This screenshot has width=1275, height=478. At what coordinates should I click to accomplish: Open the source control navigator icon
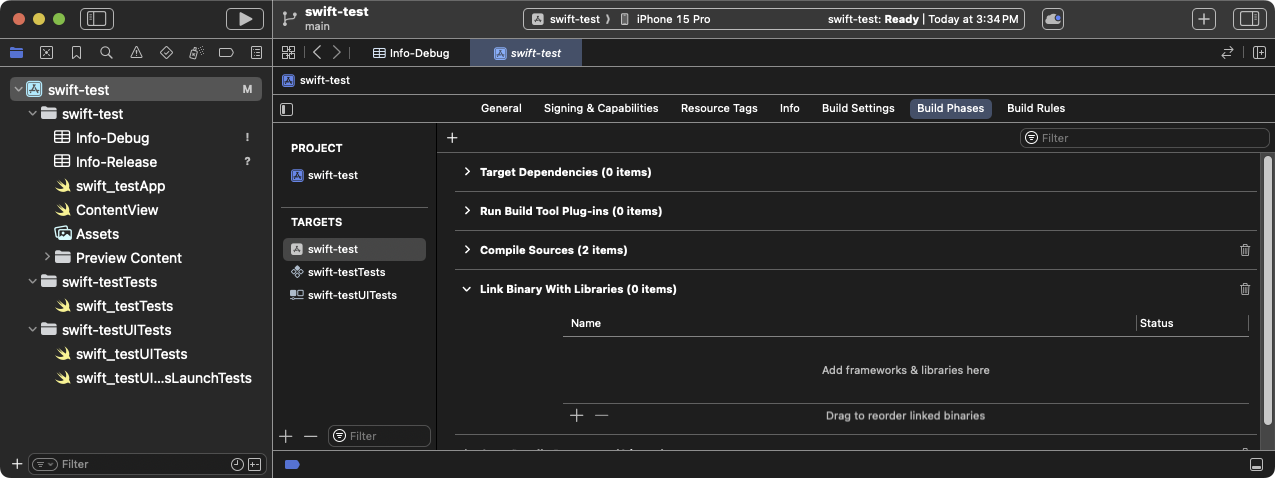coord(46,53)
